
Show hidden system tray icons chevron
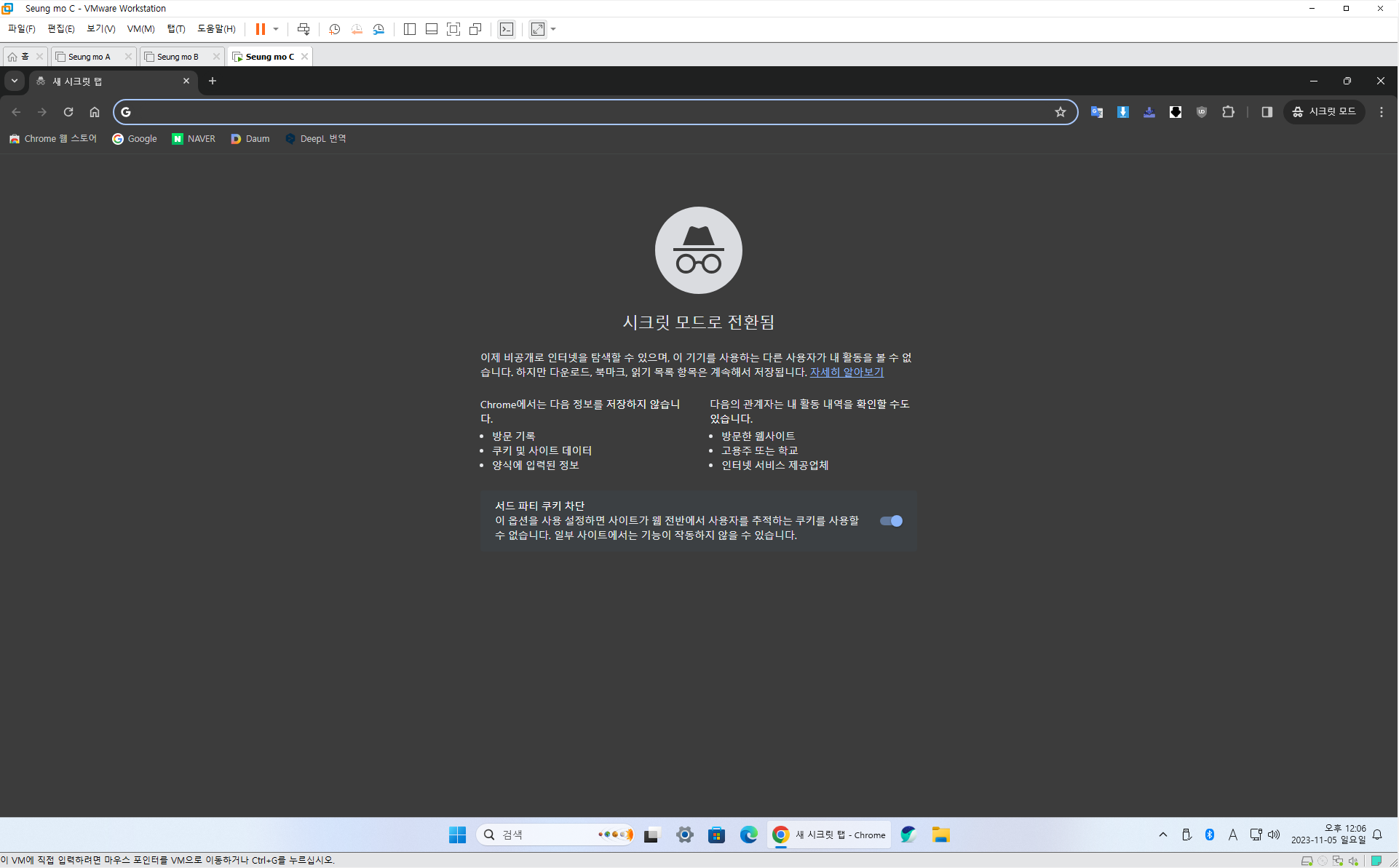1162,835
